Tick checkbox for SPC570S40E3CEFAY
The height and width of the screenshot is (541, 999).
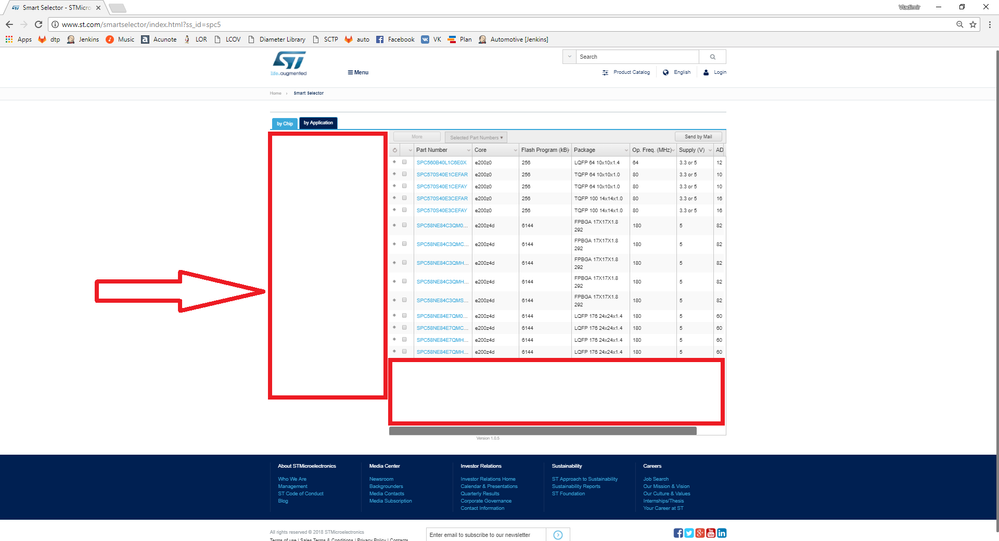pyautogui.click(x=404, y=210)
